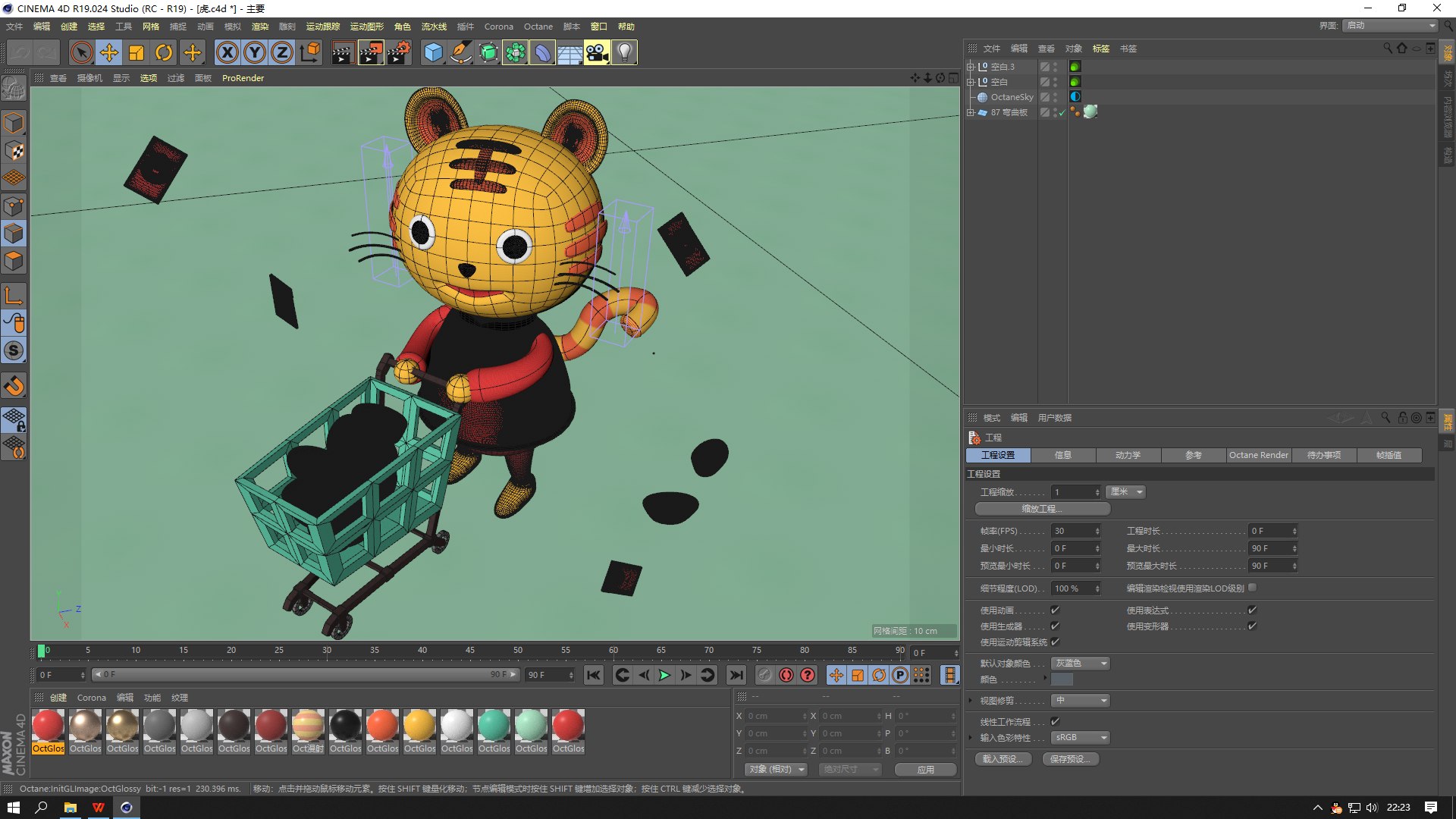Click the 保存预设 button
The image size is (1456, 819).
(1071, 759)
